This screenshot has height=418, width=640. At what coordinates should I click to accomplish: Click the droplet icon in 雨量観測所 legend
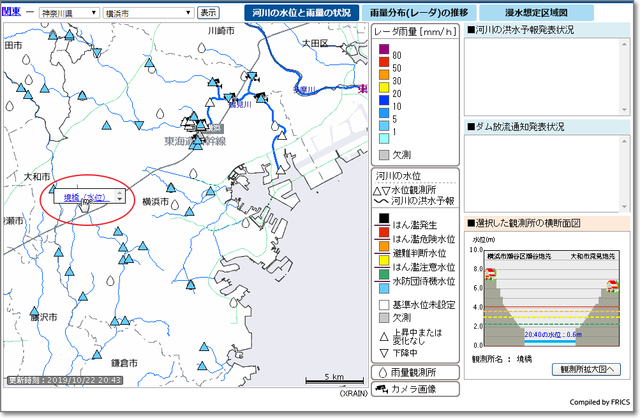coord(380,370)
